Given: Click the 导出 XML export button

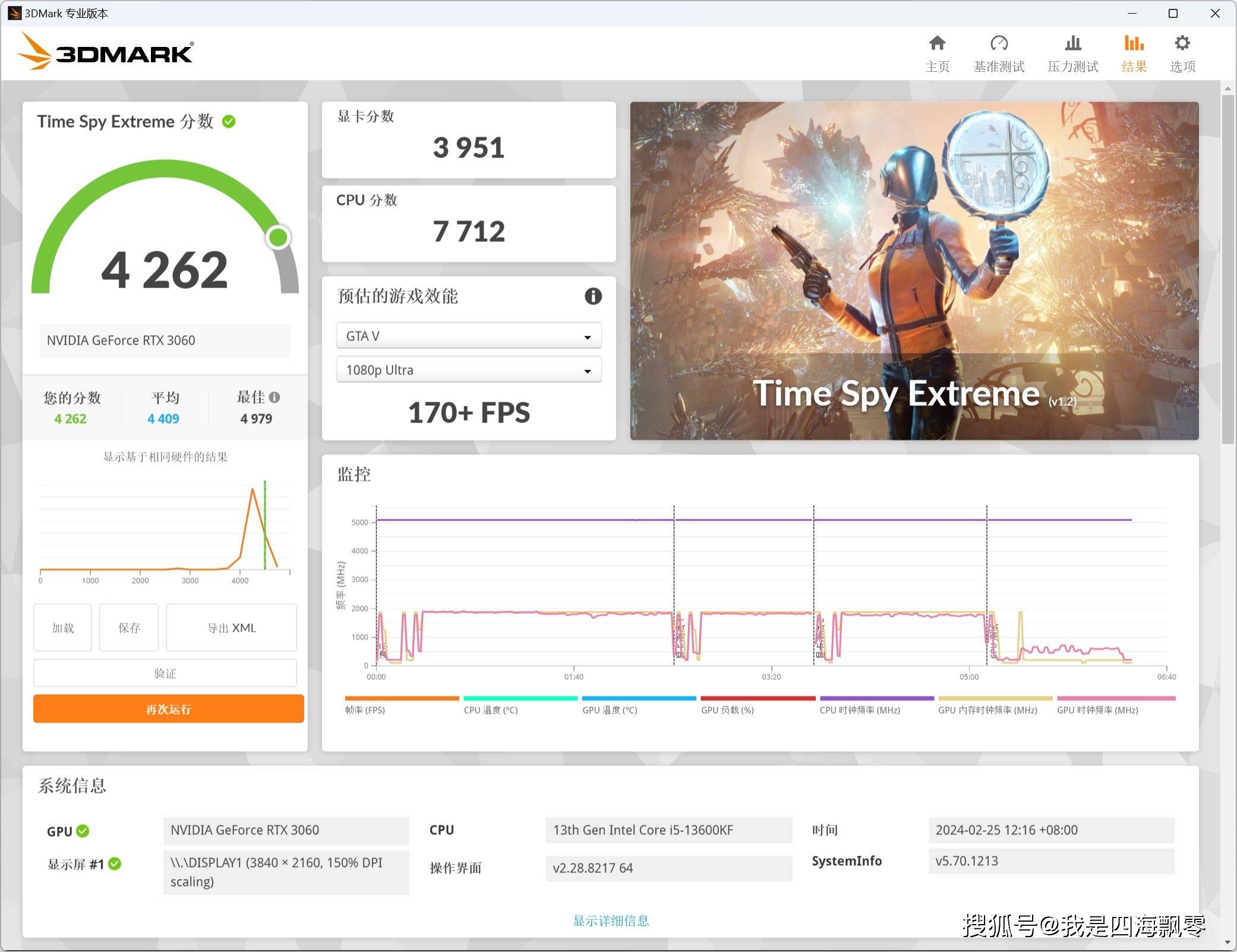Looking at the screenshot, I should click(x=231, y=628).
